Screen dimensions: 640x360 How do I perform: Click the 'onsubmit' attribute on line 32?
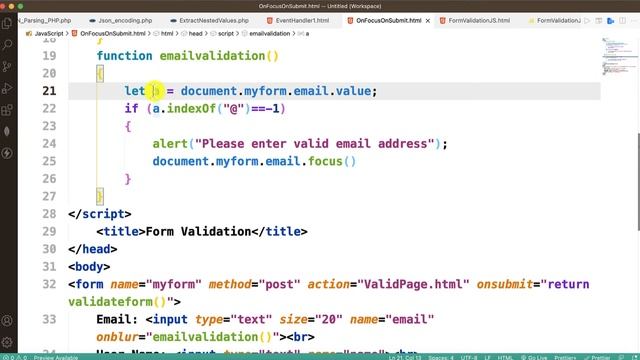click(505, 284)
